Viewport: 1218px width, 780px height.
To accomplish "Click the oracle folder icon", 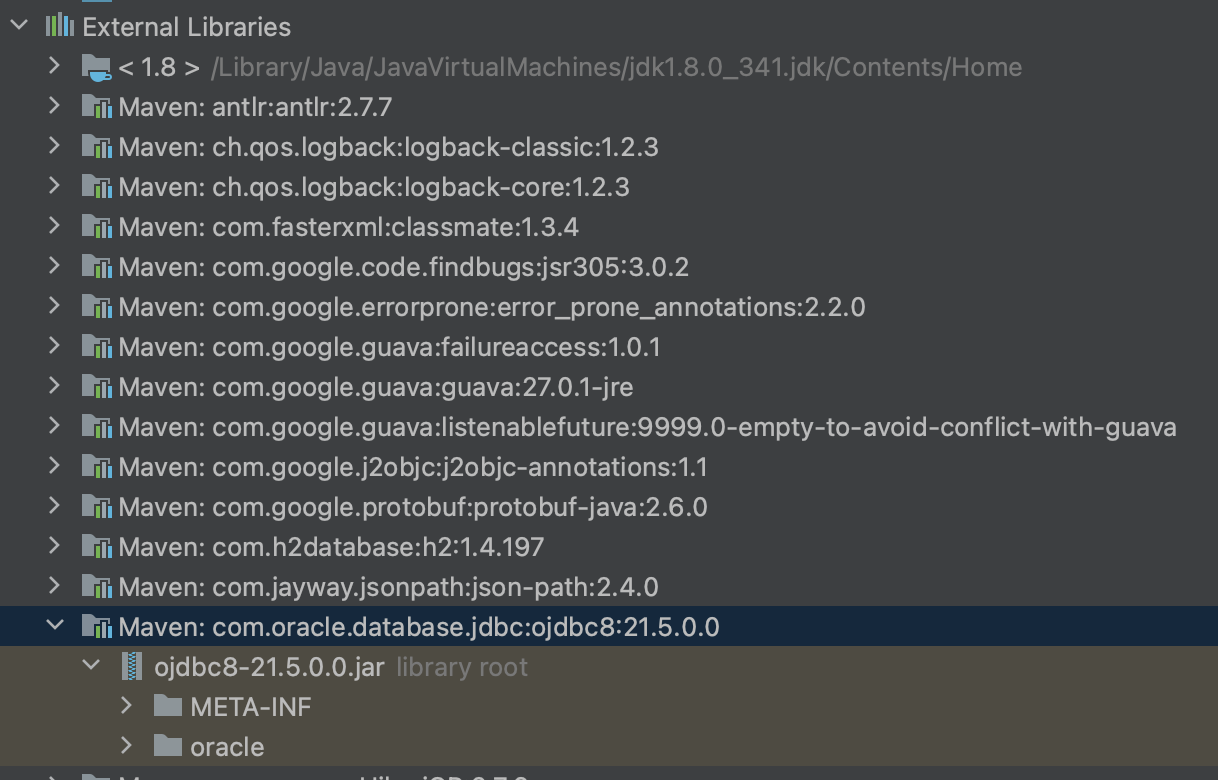I will tap(168, 746).
